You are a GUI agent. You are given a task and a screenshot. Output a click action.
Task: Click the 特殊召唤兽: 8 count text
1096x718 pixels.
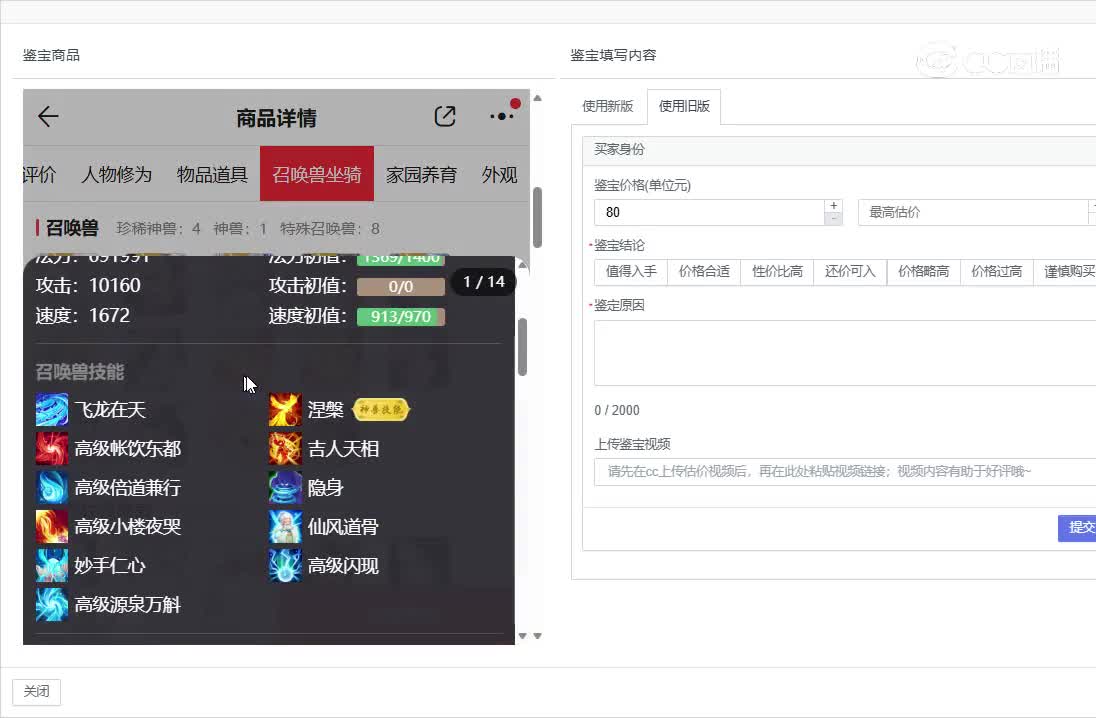(330, 229)
